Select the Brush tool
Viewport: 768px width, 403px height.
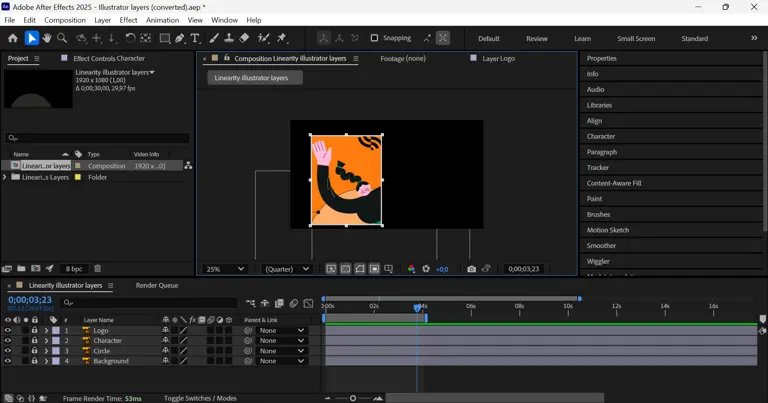[x=214, y=38]
